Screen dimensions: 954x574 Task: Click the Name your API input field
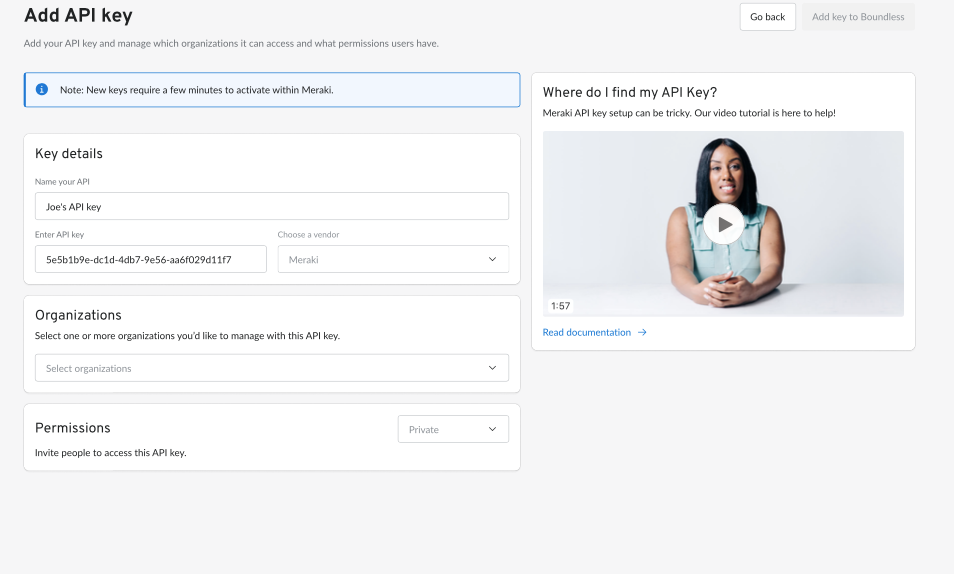pos(271,206)
